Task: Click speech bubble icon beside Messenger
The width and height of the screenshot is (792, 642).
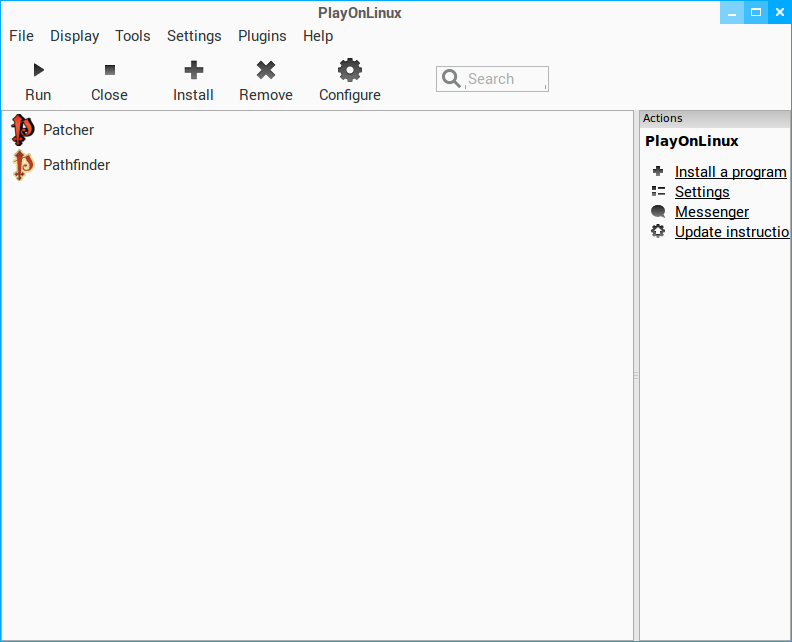Action: click(x=658, y=211)
